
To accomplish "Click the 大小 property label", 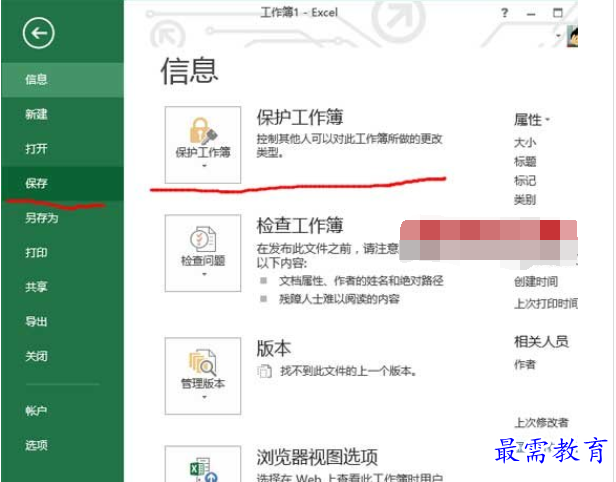I will point(525,143).
